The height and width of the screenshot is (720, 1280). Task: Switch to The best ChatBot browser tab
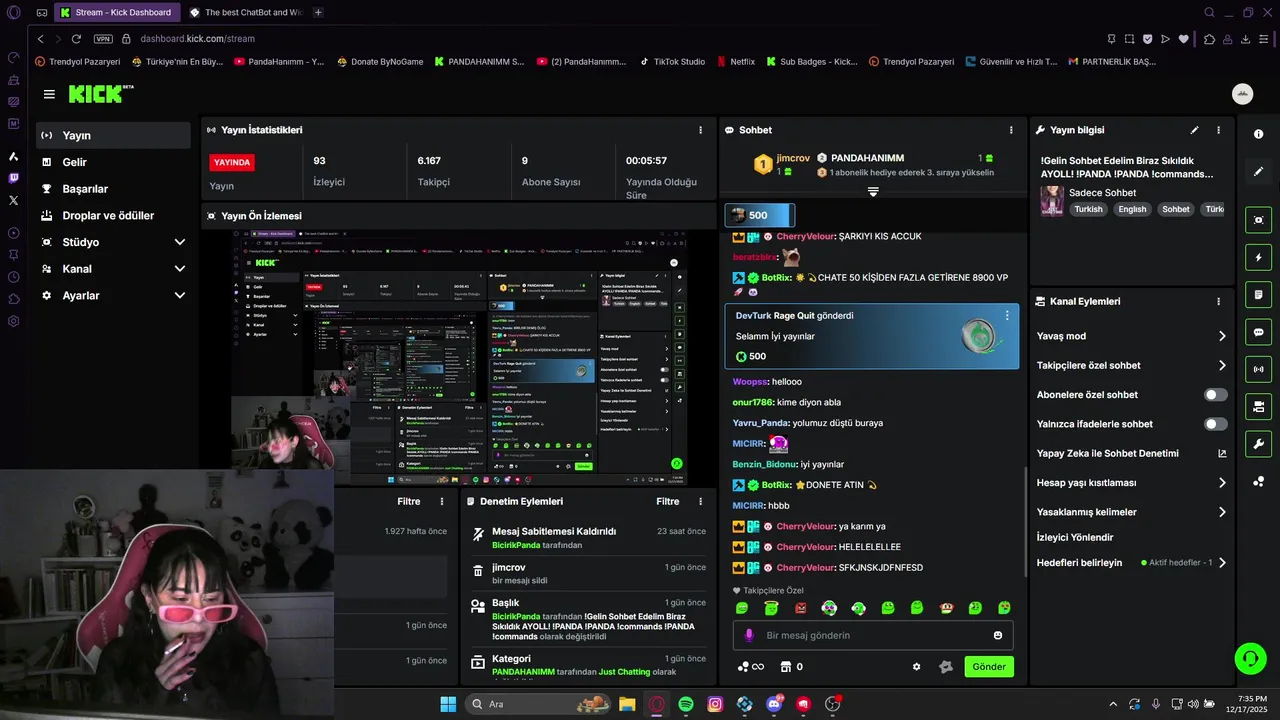pyautogui.click(x=246, y=13)
